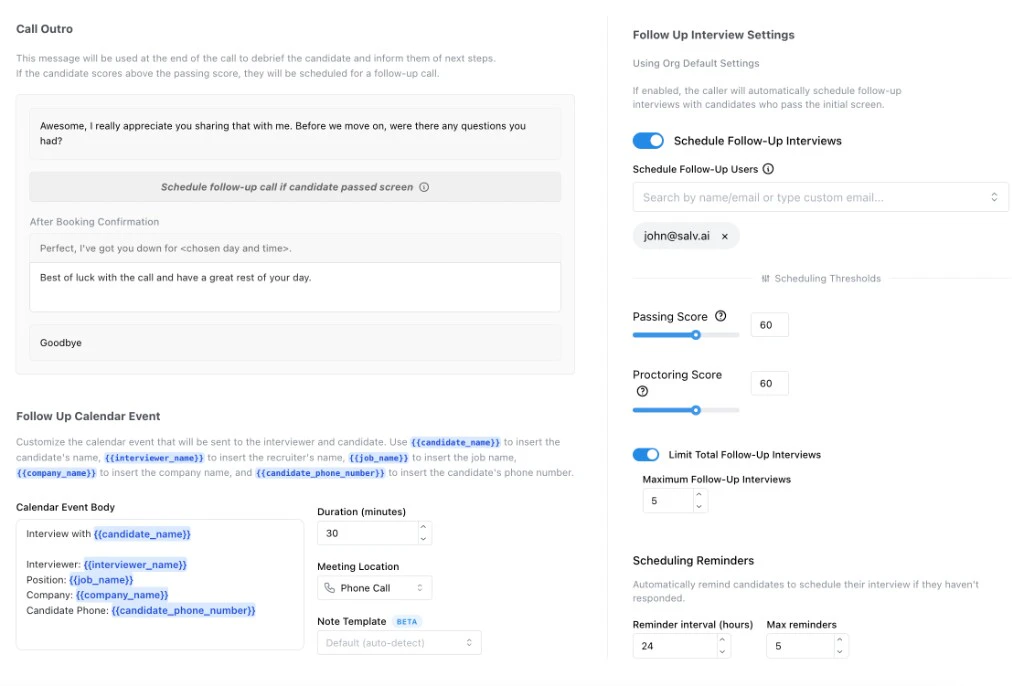1024x686 pixels.
Task: Open Note Template Default dropdown
Action: [x=399, y=643]
